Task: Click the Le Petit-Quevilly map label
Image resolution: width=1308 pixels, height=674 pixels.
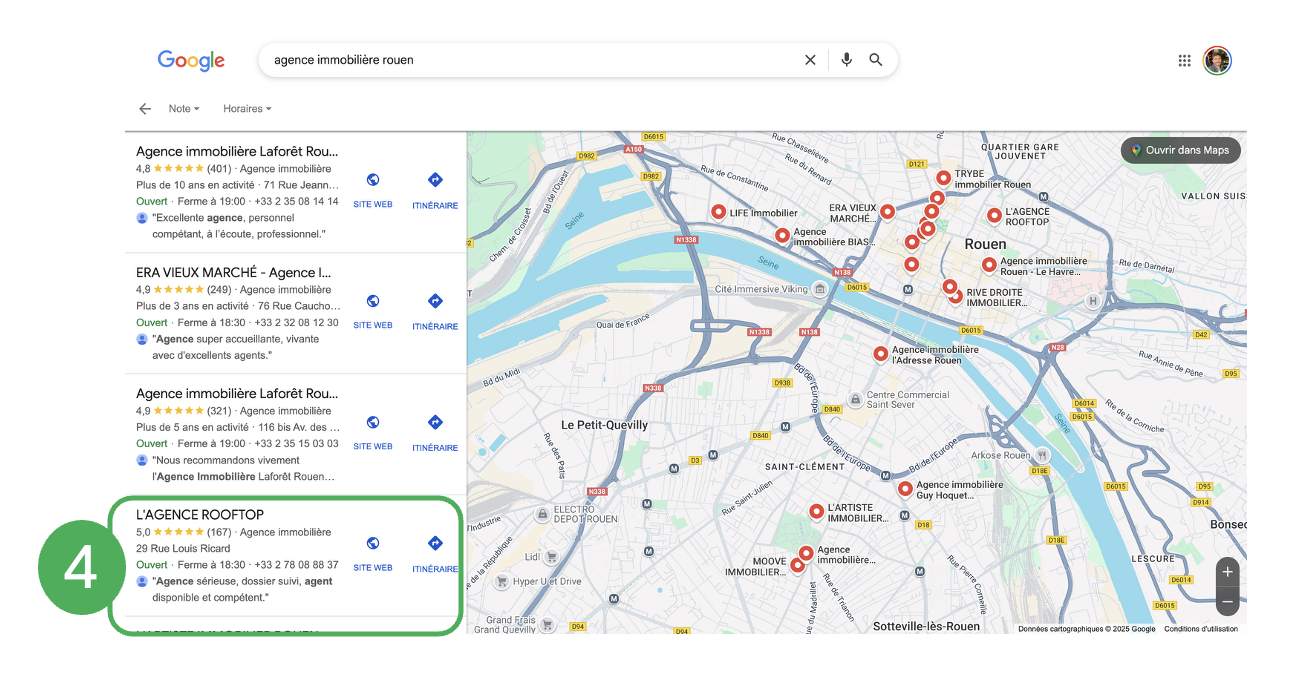Action: click(x=604, y=425)
